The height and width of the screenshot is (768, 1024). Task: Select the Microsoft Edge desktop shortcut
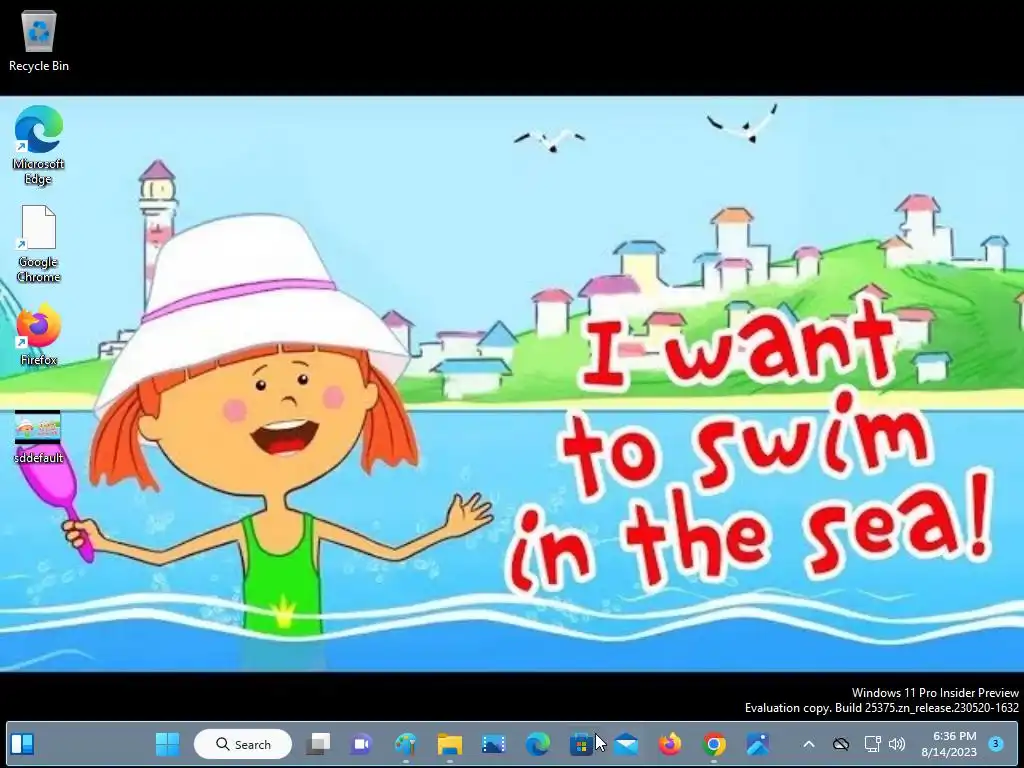pyautogui.click(x=39, y=145)
